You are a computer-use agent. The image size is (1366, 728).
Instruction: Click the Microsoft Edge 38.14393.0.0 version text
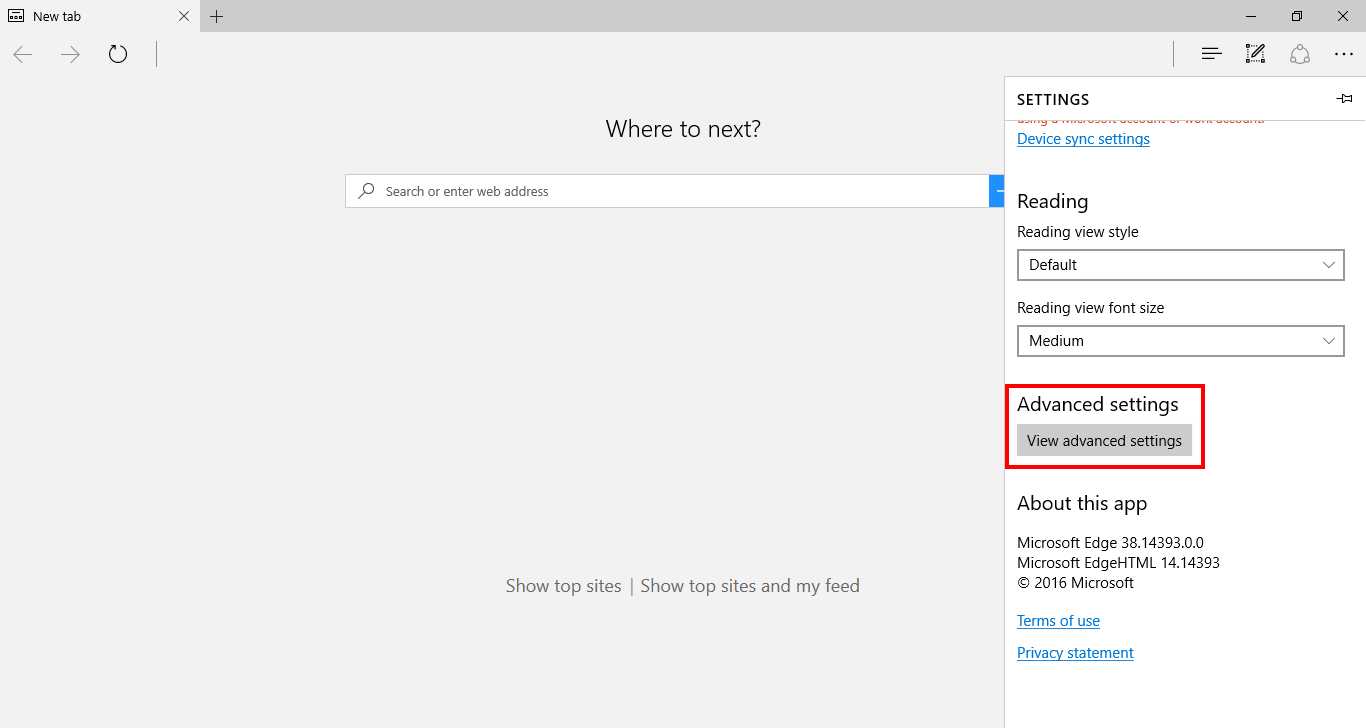tap(1110, 543)
